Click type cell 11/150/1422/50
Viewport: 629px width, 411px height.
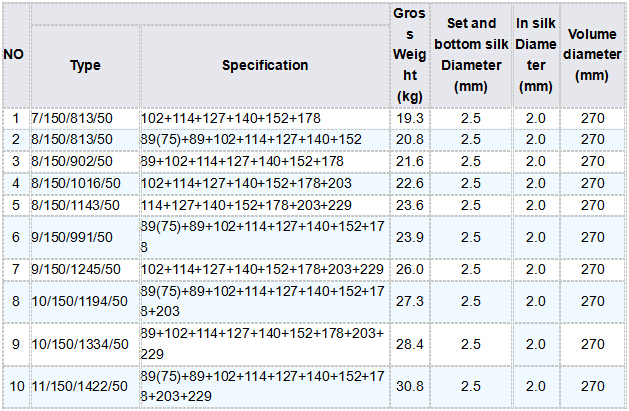[80, 386]
